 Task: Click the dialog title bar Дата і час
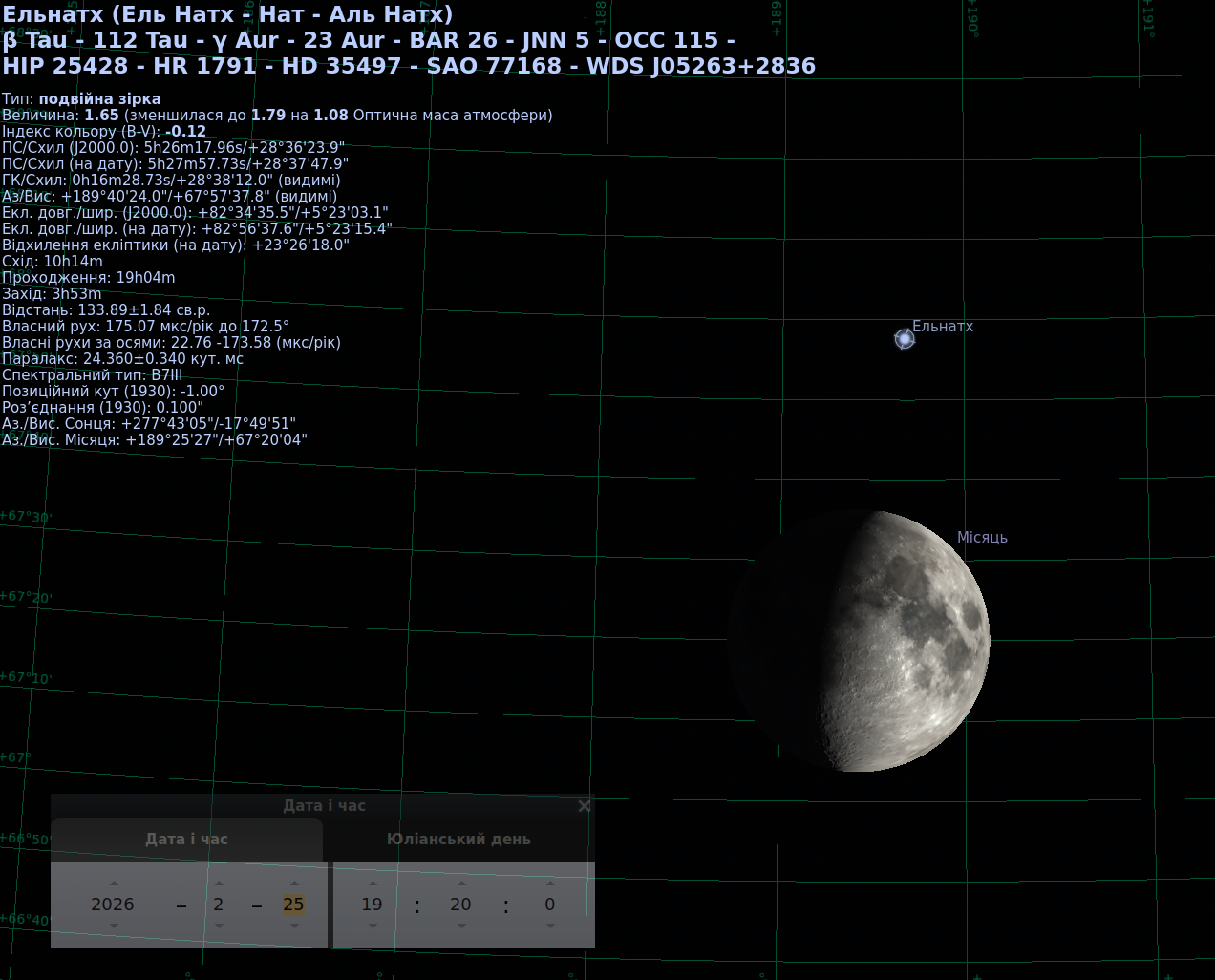[324, 806]
